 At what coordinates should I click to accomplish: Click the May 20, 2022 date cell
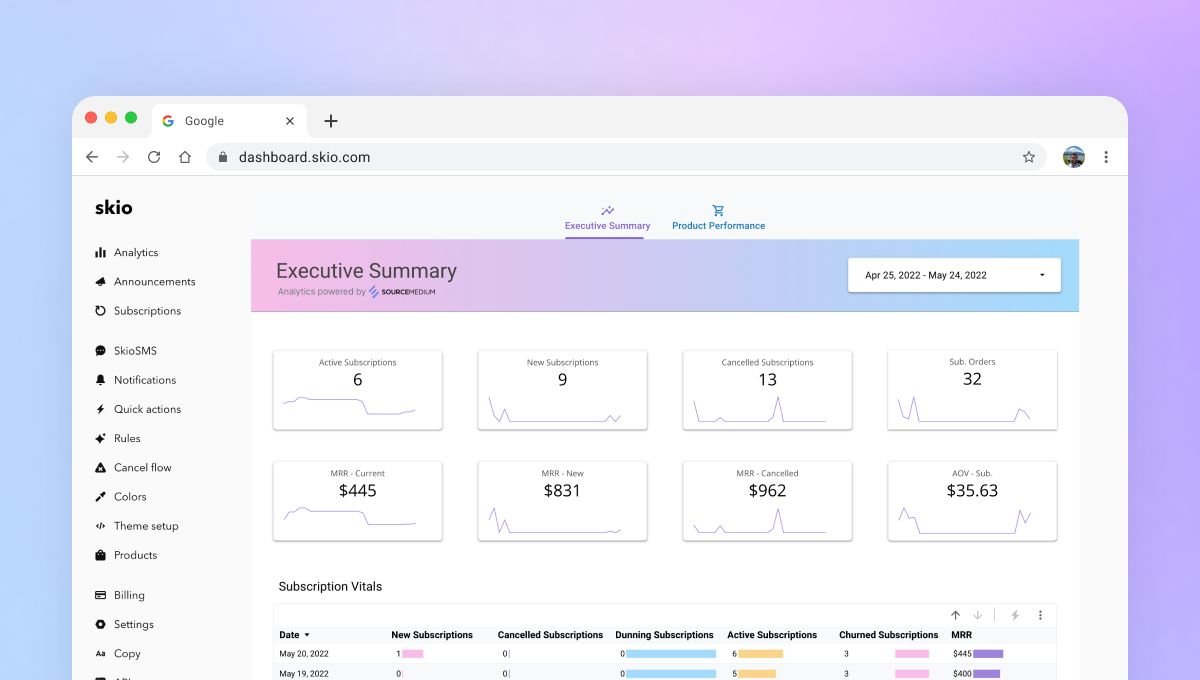304,654
